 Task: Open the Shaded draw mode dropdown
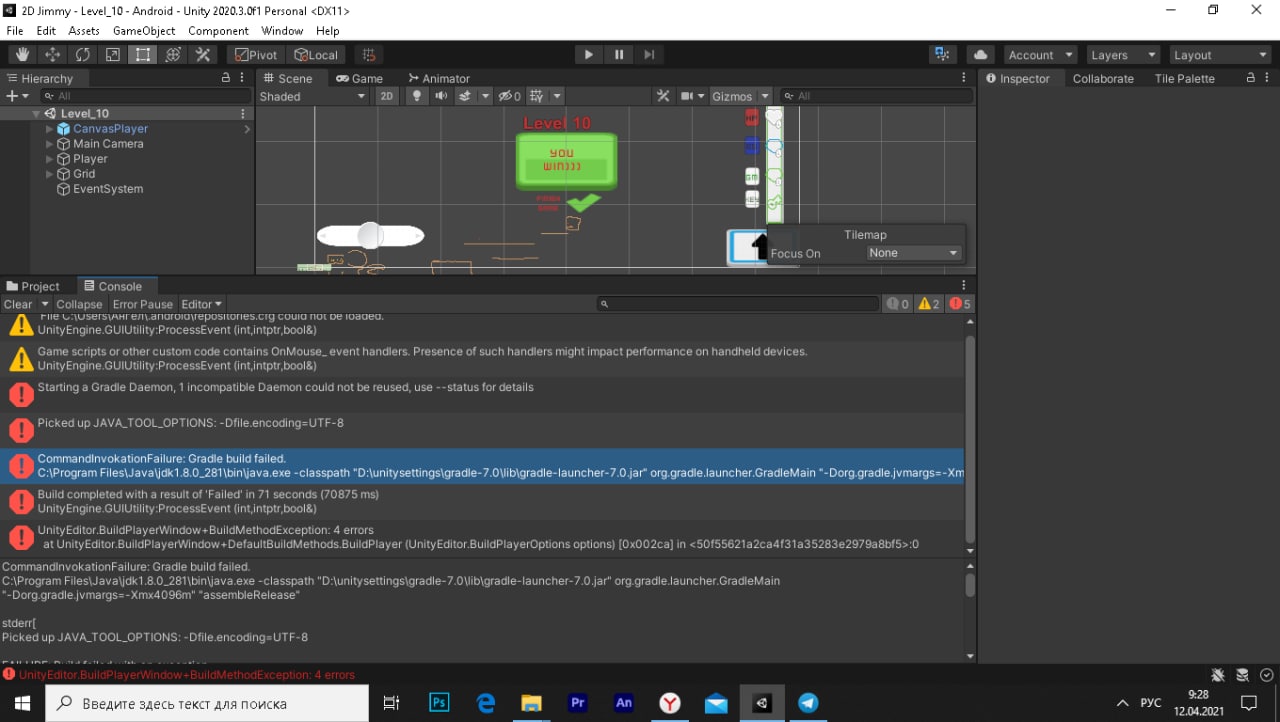(x=313, y=96)
